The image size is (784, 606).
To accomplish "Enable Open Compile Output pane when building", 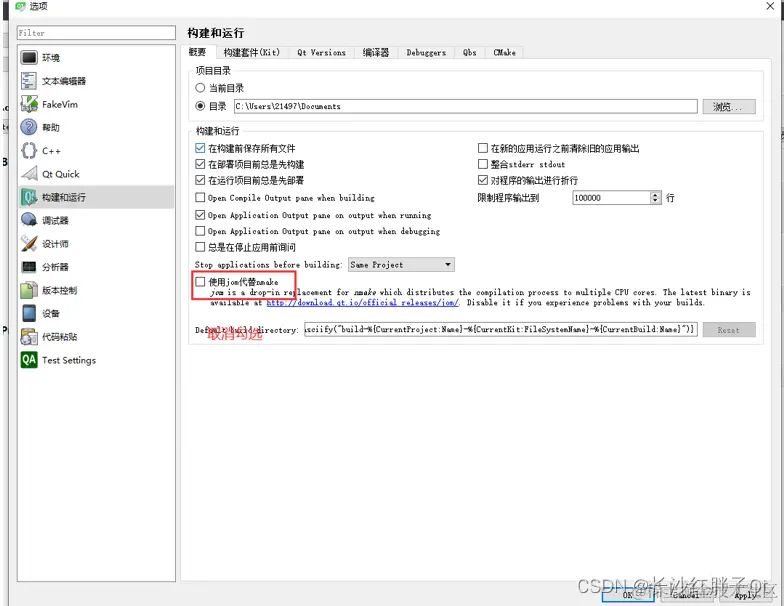I will pyautogui.click(x=200, y=198).
